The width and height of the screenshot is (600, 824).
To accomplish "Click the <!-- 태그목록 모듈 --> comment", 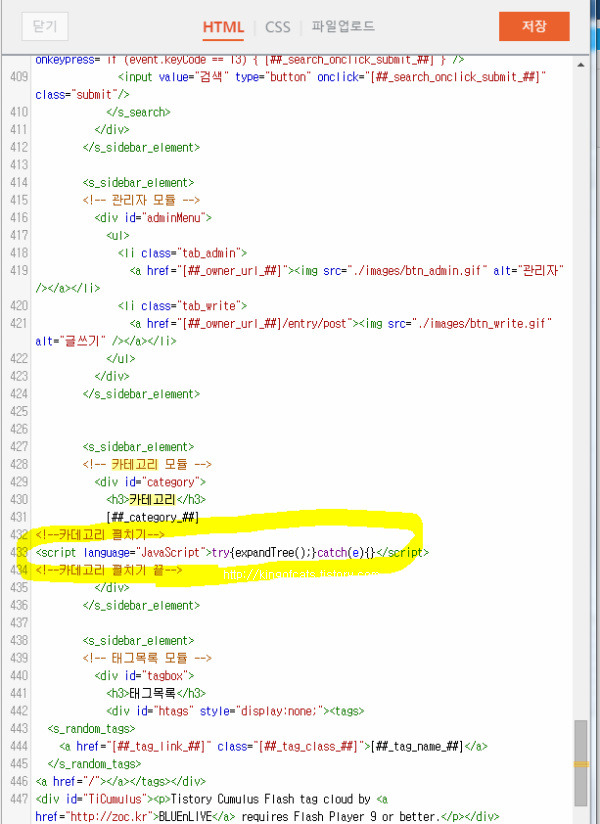I will (147, 658).
